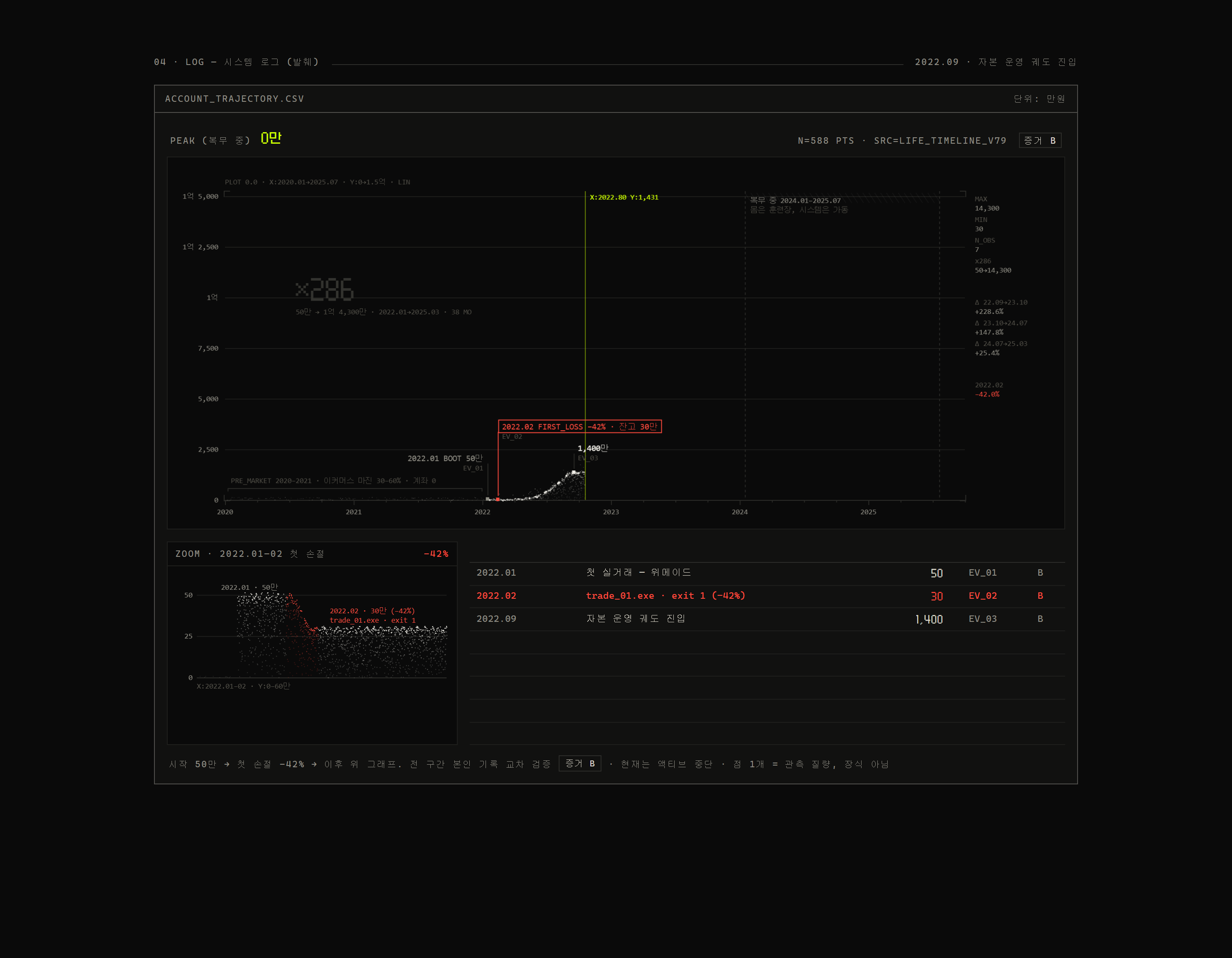Select the red trade_01.exe exit 1 row
This screenshot has width=1232, height=958.
(x=767, y=596)
